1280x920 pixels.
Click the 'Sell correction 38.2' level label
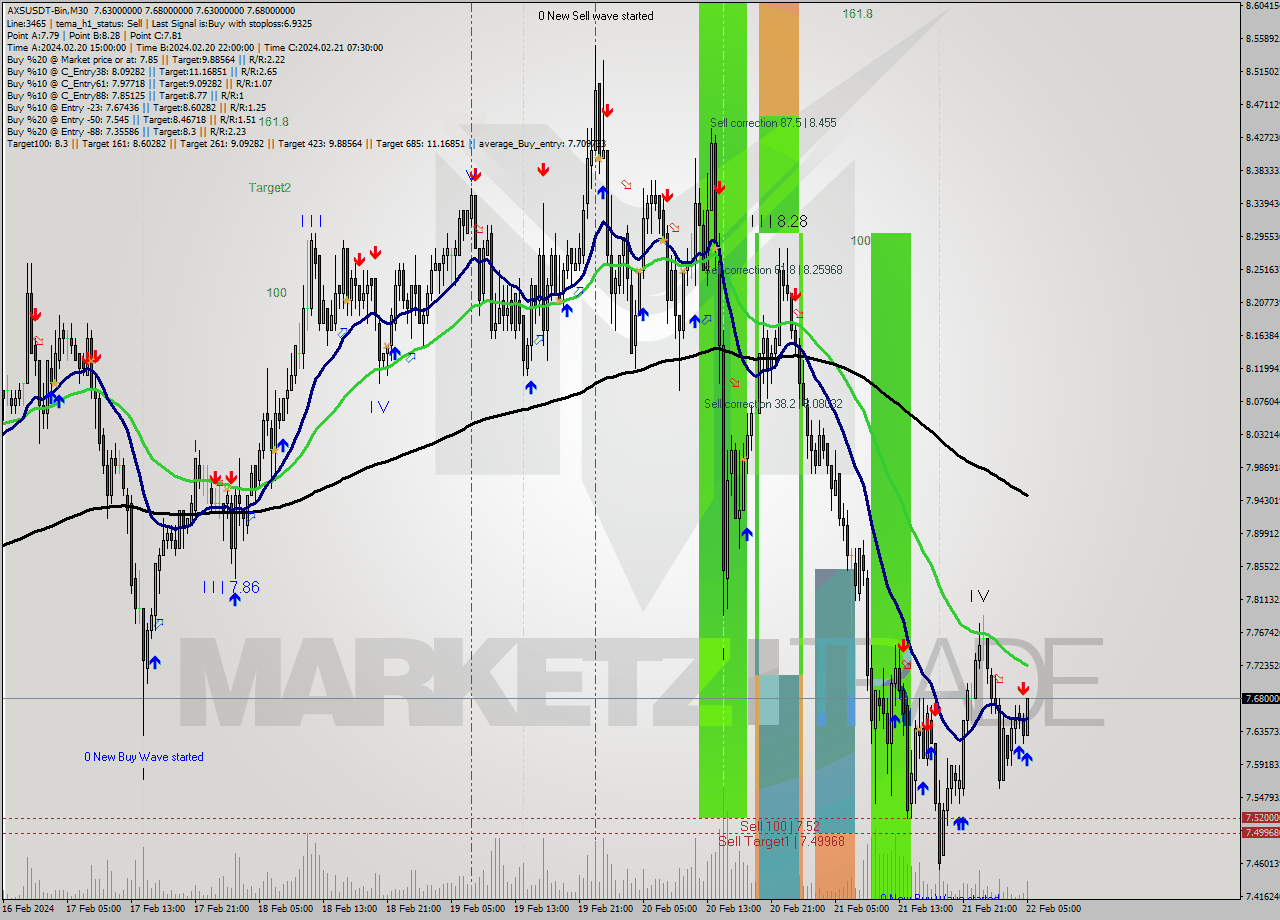click(773, 404)
